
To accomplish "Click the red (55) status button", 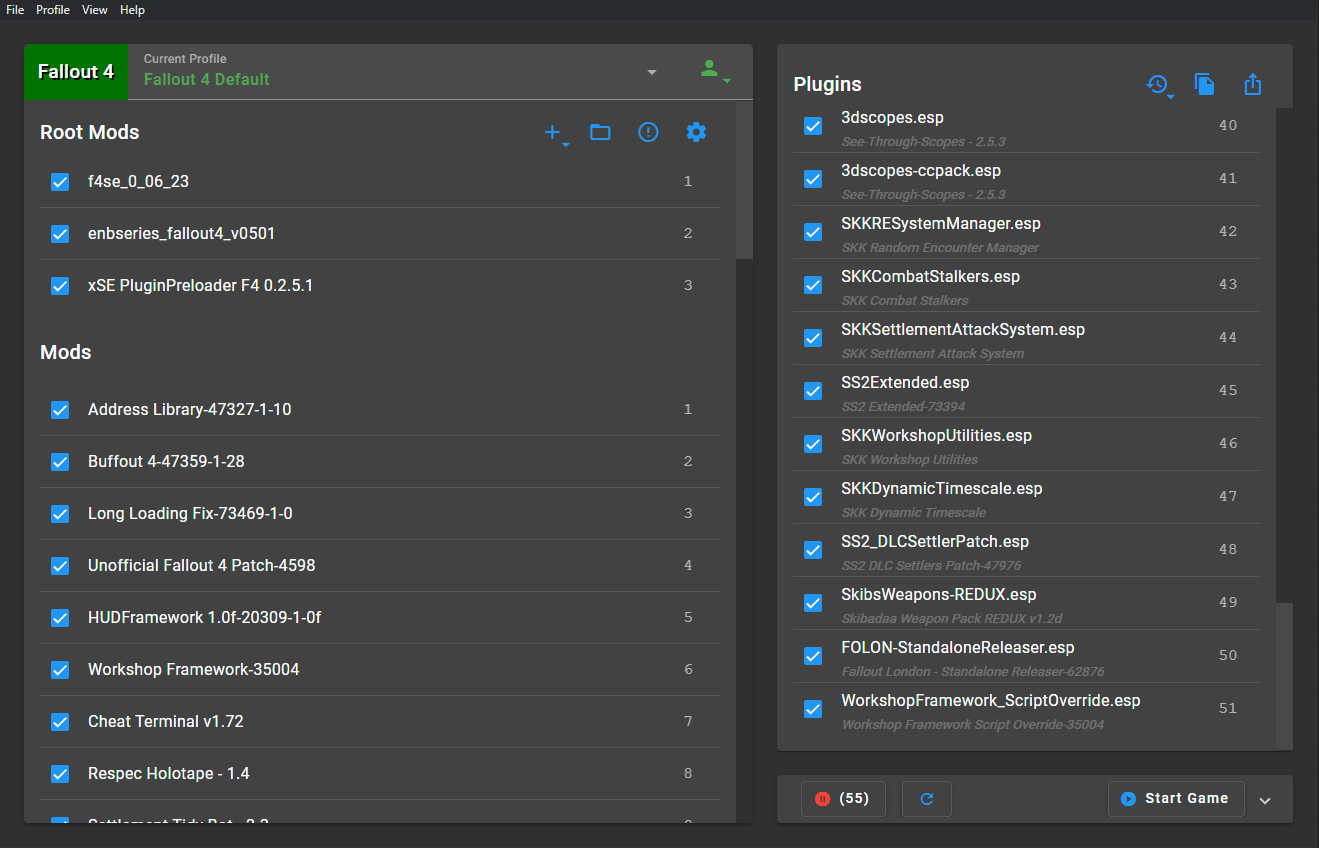I will point(843,799).
